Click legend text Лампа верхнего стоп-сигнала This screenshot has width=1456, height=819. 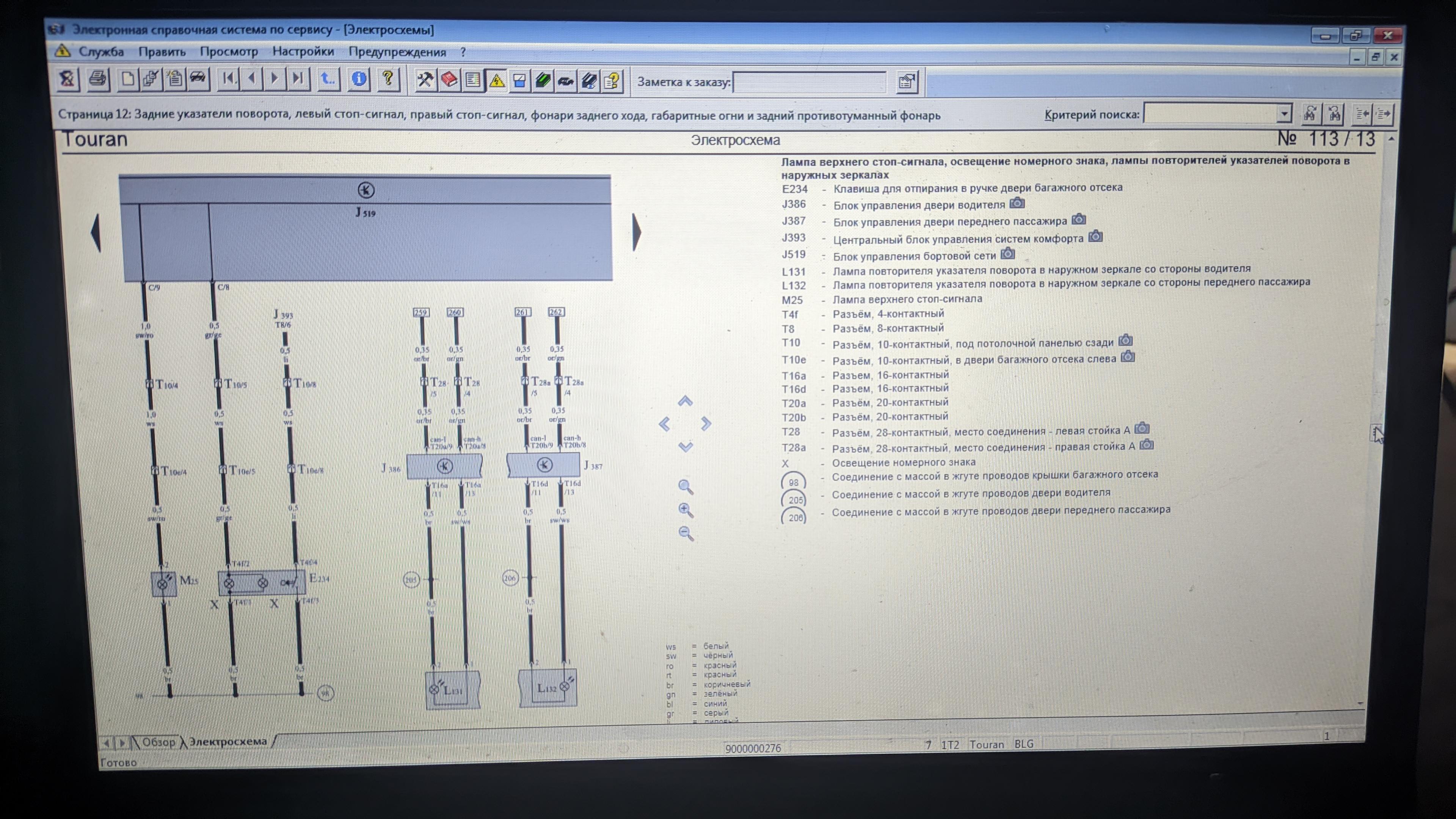coord(907,299)
